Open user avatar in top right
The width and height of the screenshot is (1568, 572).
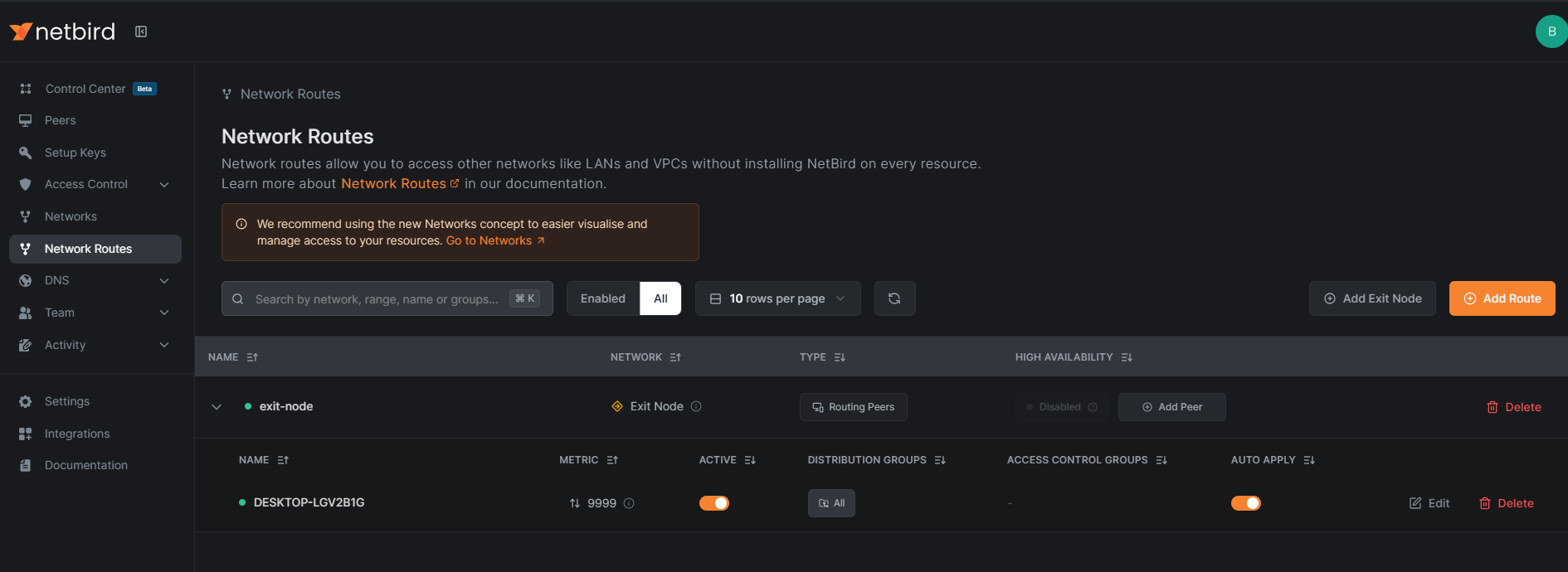click(1551, 32)
